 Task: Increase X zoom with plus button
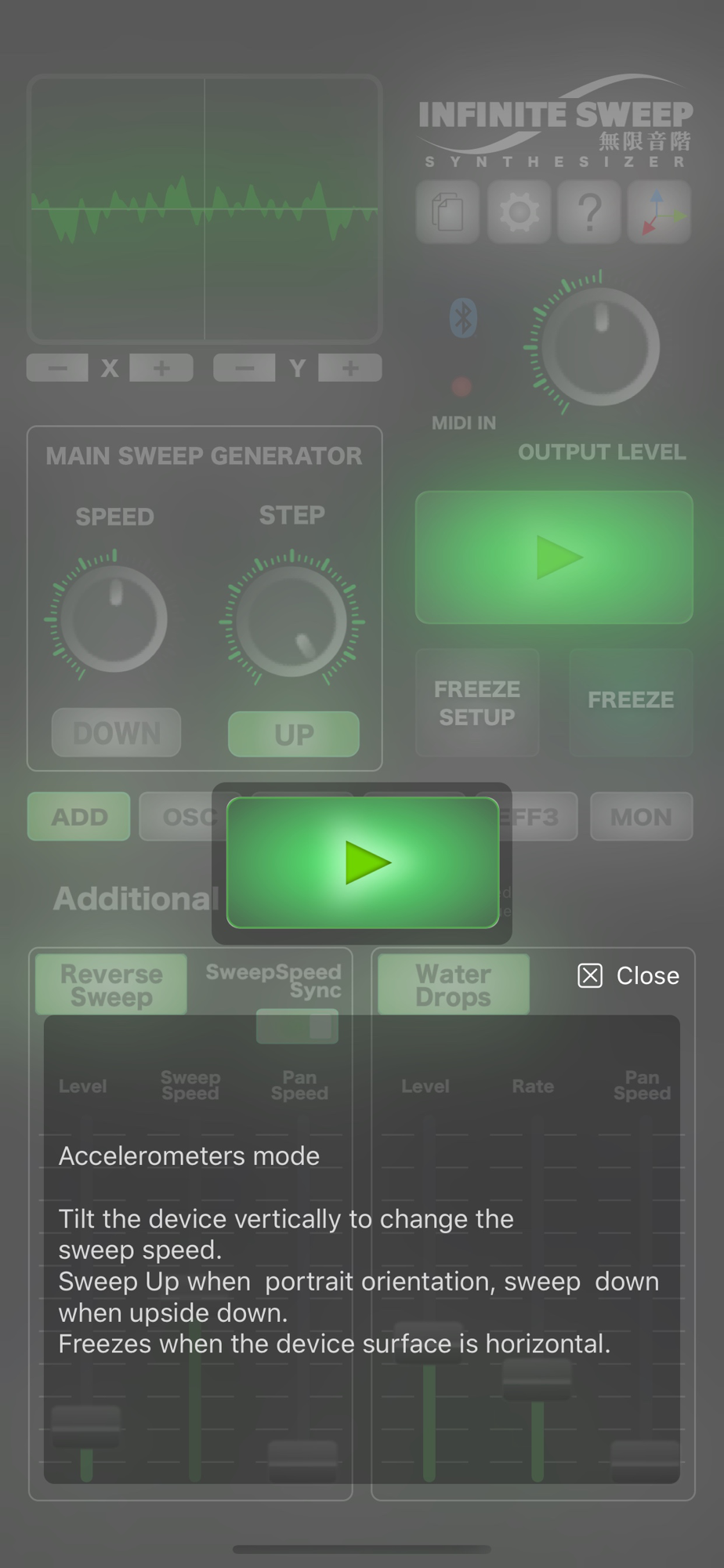[161, 368]
